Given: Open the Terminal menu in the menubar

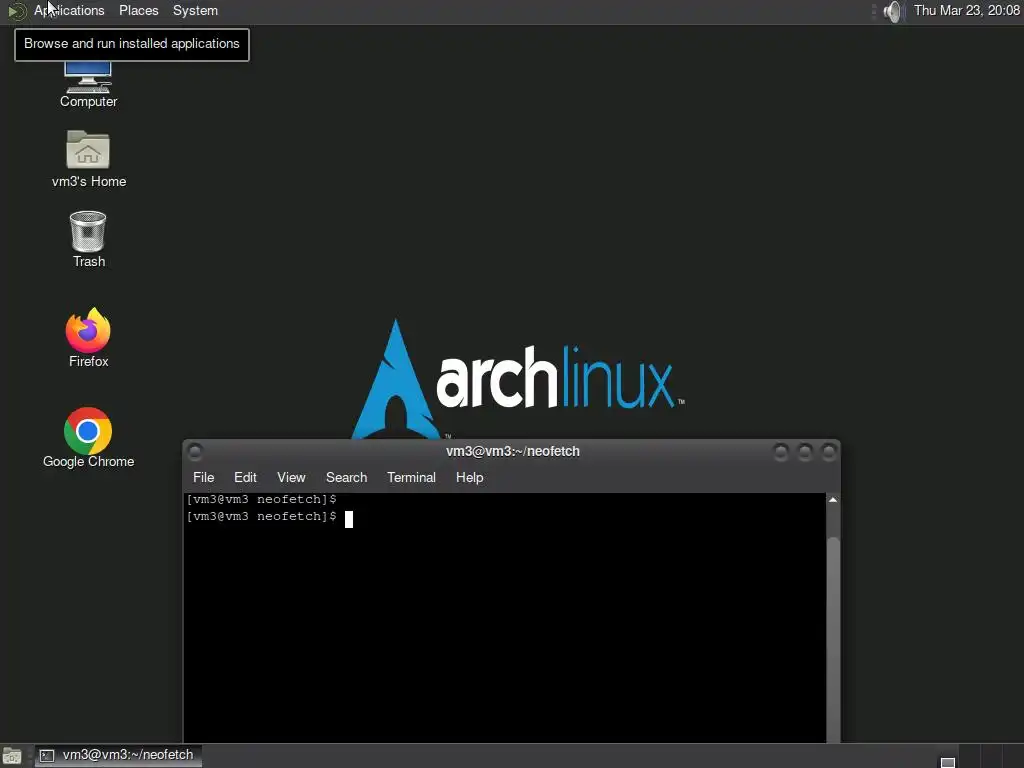Looking at the screenshot, I should pyautogui.click(x=411, y=477).
